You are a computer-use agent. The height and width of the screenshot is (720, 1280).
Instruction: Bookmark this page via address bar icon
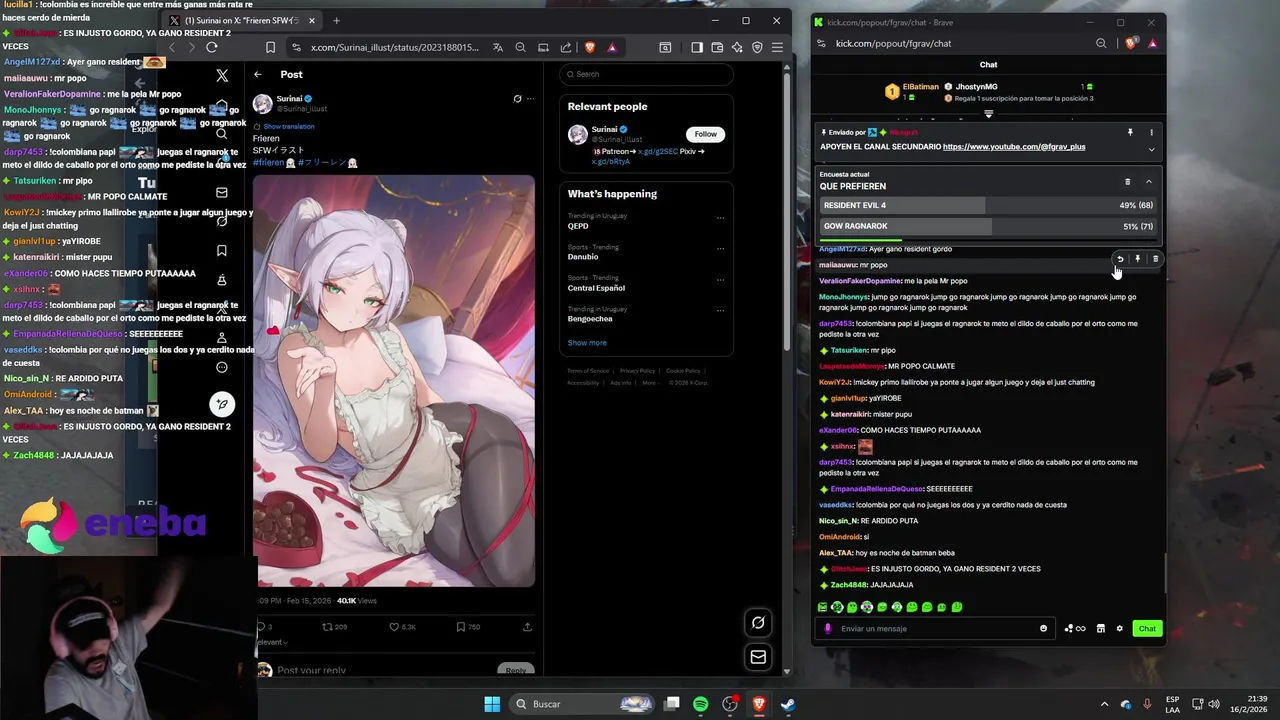(270, 47)
